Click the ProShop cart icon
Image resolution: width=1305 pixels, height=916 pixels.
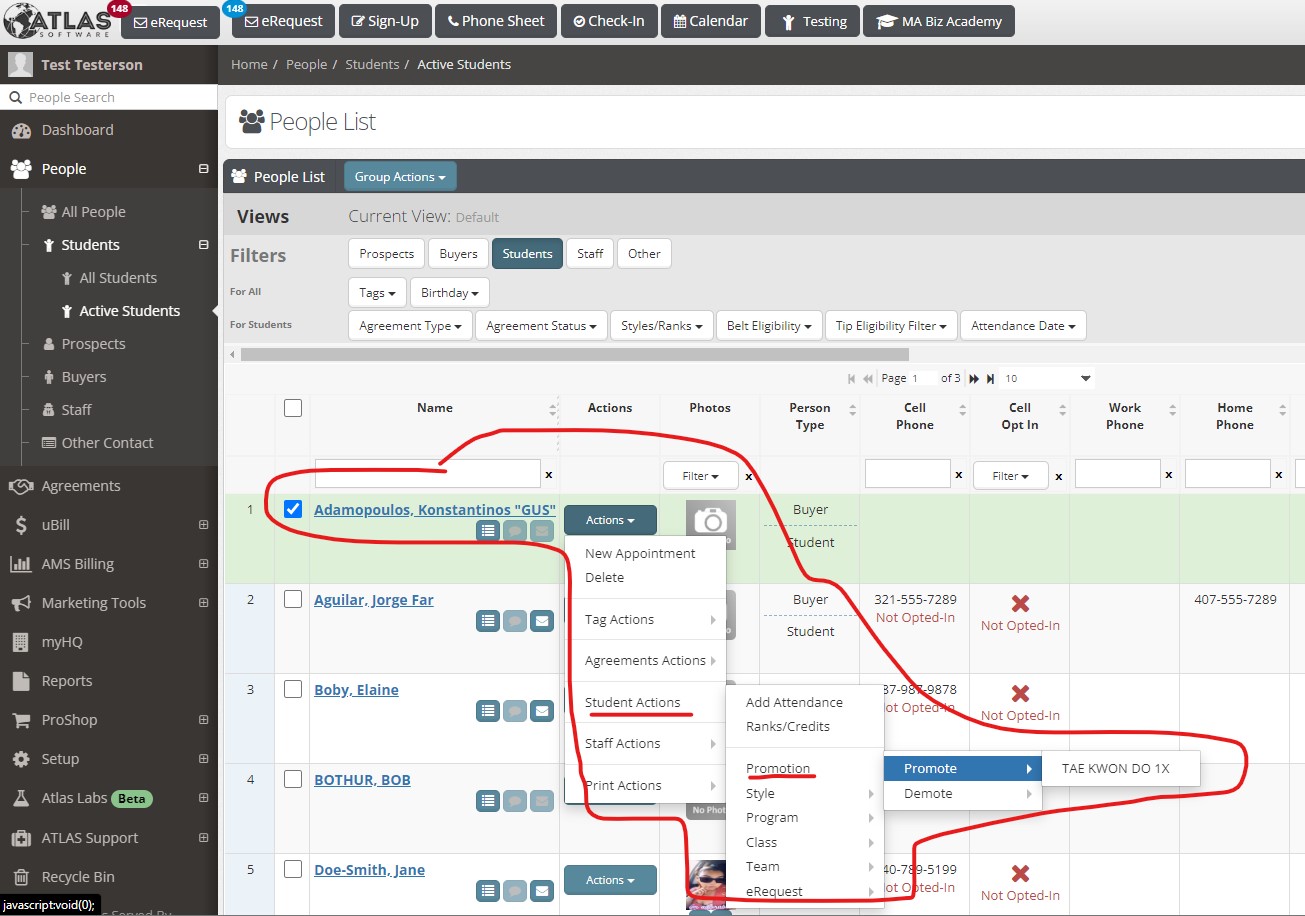pos(21,720)
